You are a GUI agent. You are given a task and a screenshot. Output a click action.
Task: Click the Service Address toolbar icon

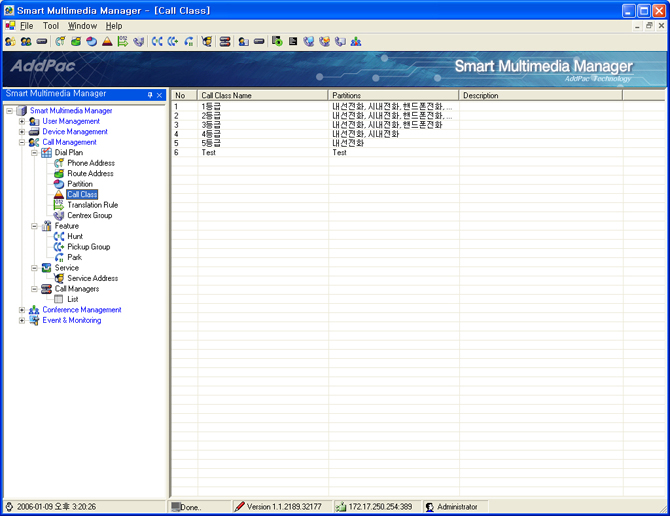[207, 41]
